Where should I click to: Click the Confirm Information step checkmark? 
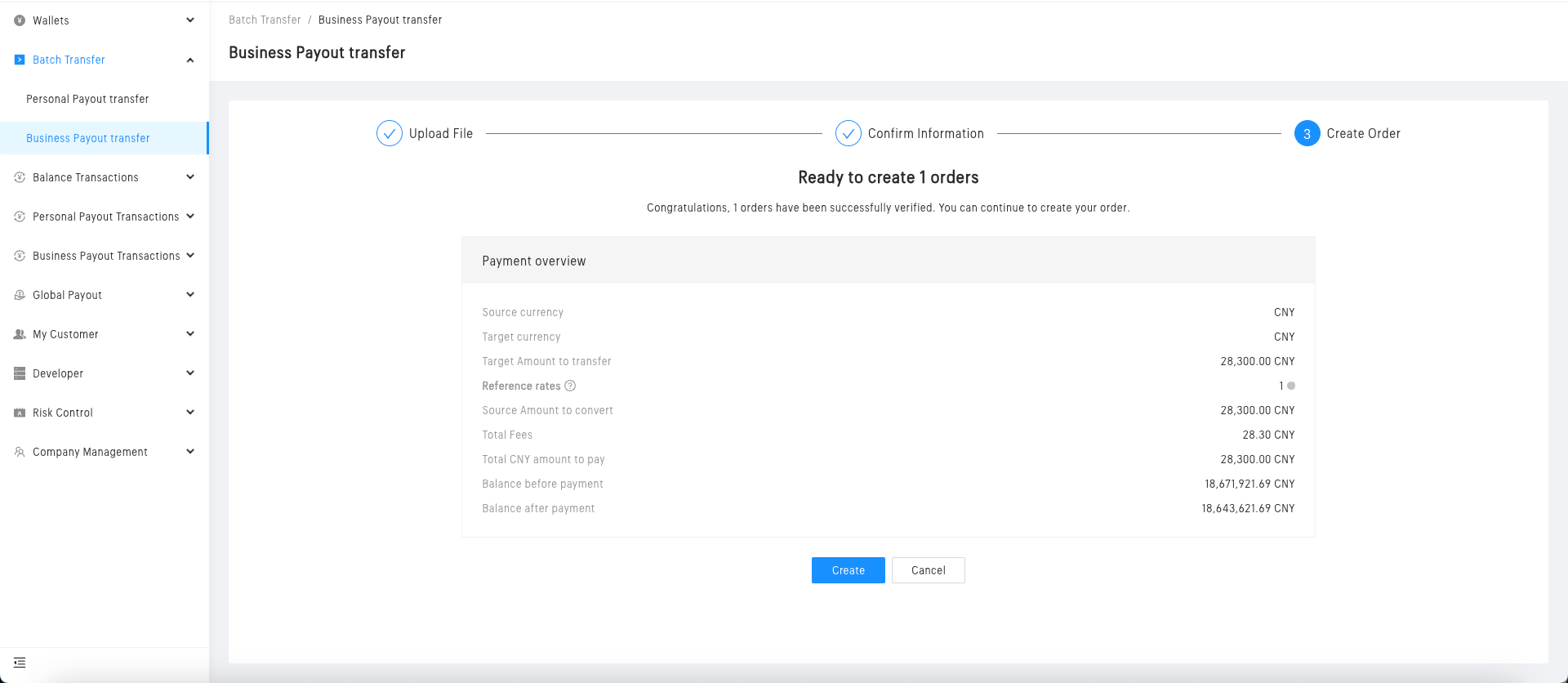tap(849, 133)
